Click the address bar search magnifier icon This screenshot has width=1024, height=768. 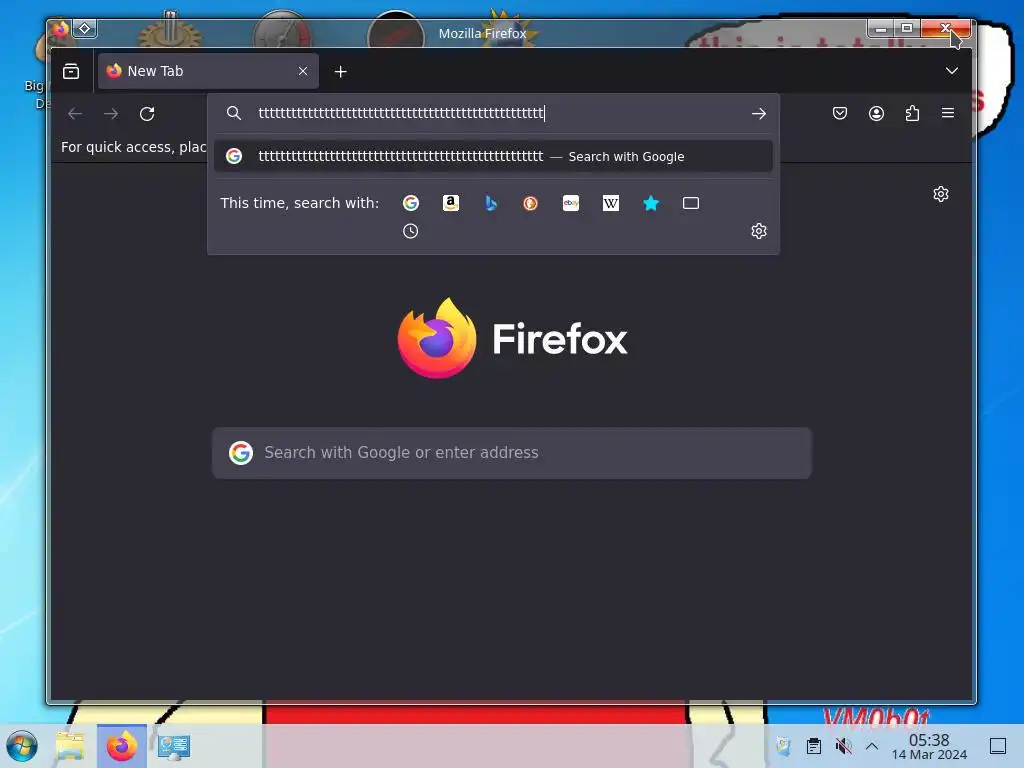click(x=234, y=113)
